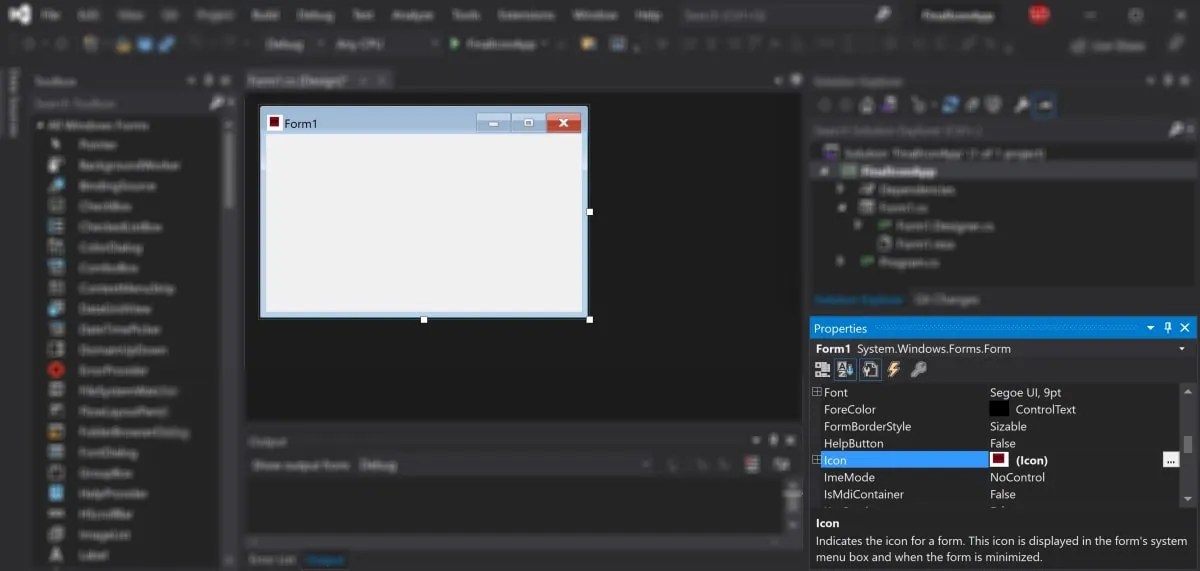This screenshot has height=571, width=1200.
Task: Open the Help menu
Action: 649,16
